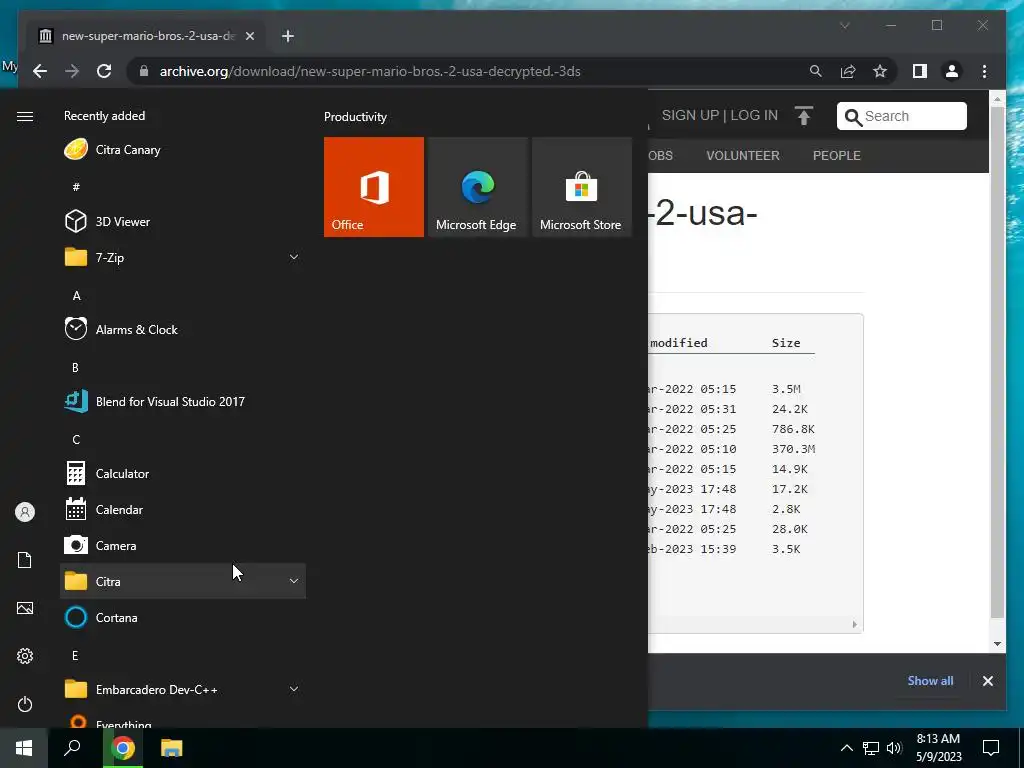
Task: Select the 786.8K size value
Action: point(793,428)
